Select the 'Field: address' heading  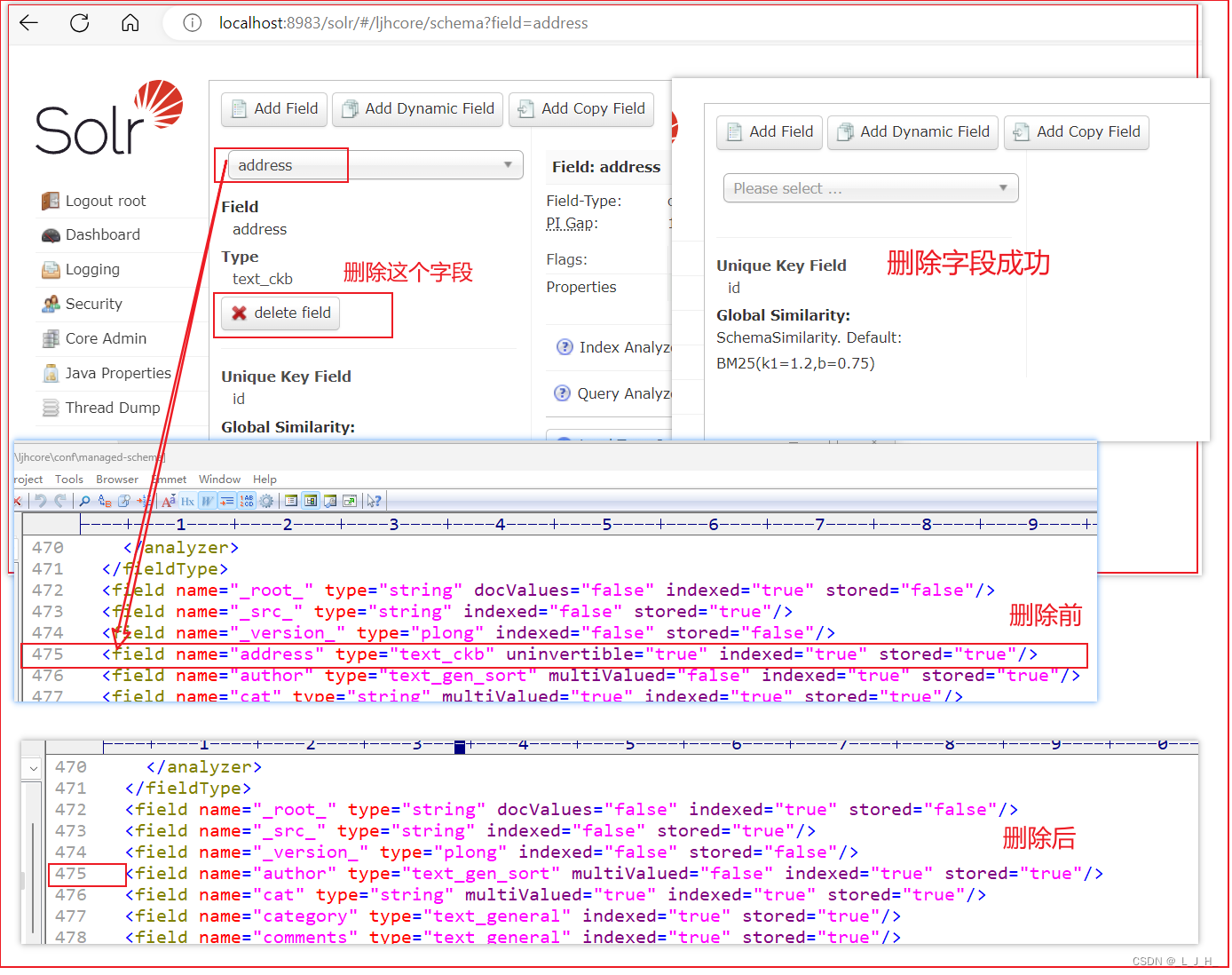pos(606,167)
